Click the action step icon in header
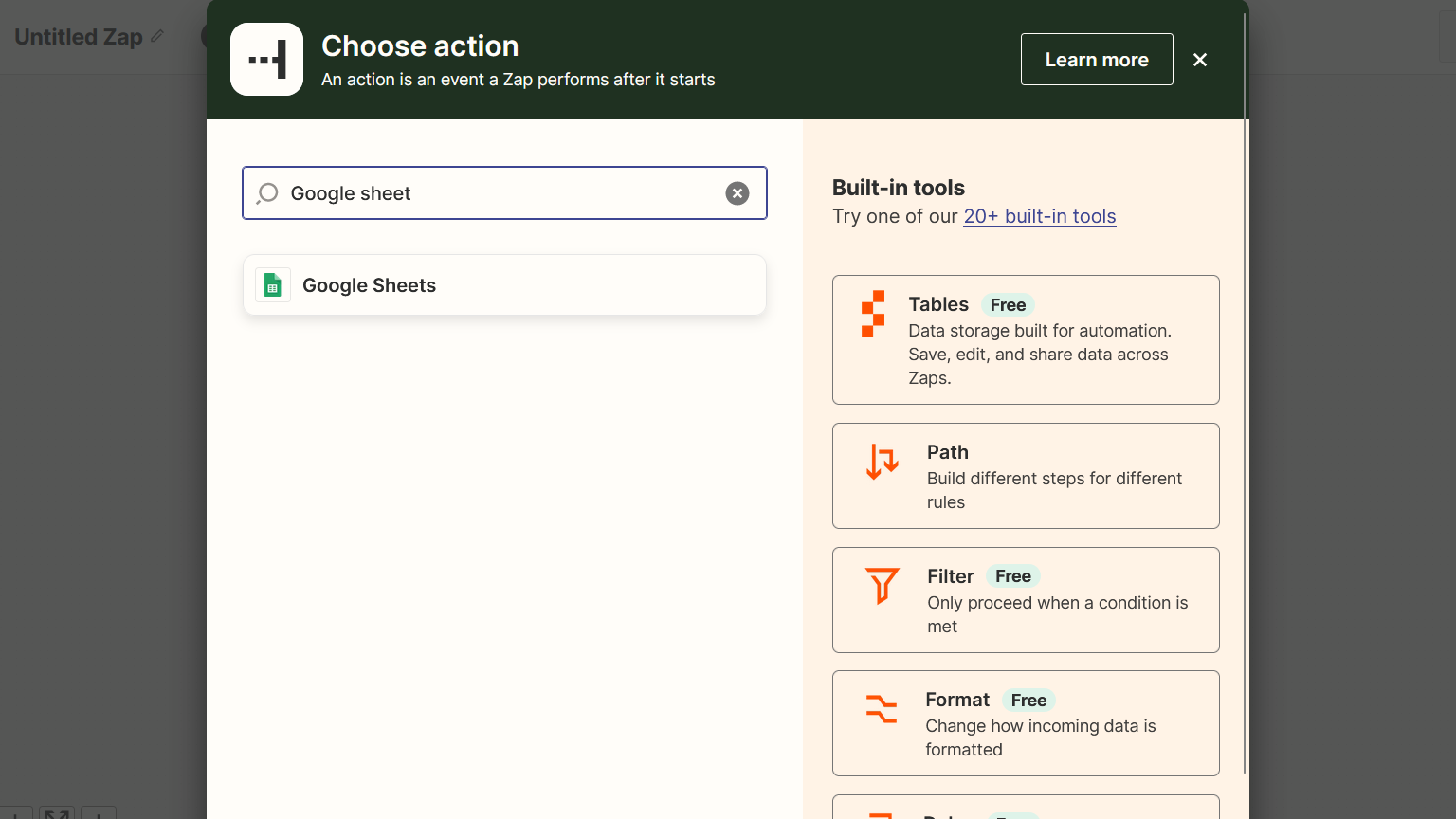The height and width of the screenshot is (819, 1456). click(x=266, y=60)
